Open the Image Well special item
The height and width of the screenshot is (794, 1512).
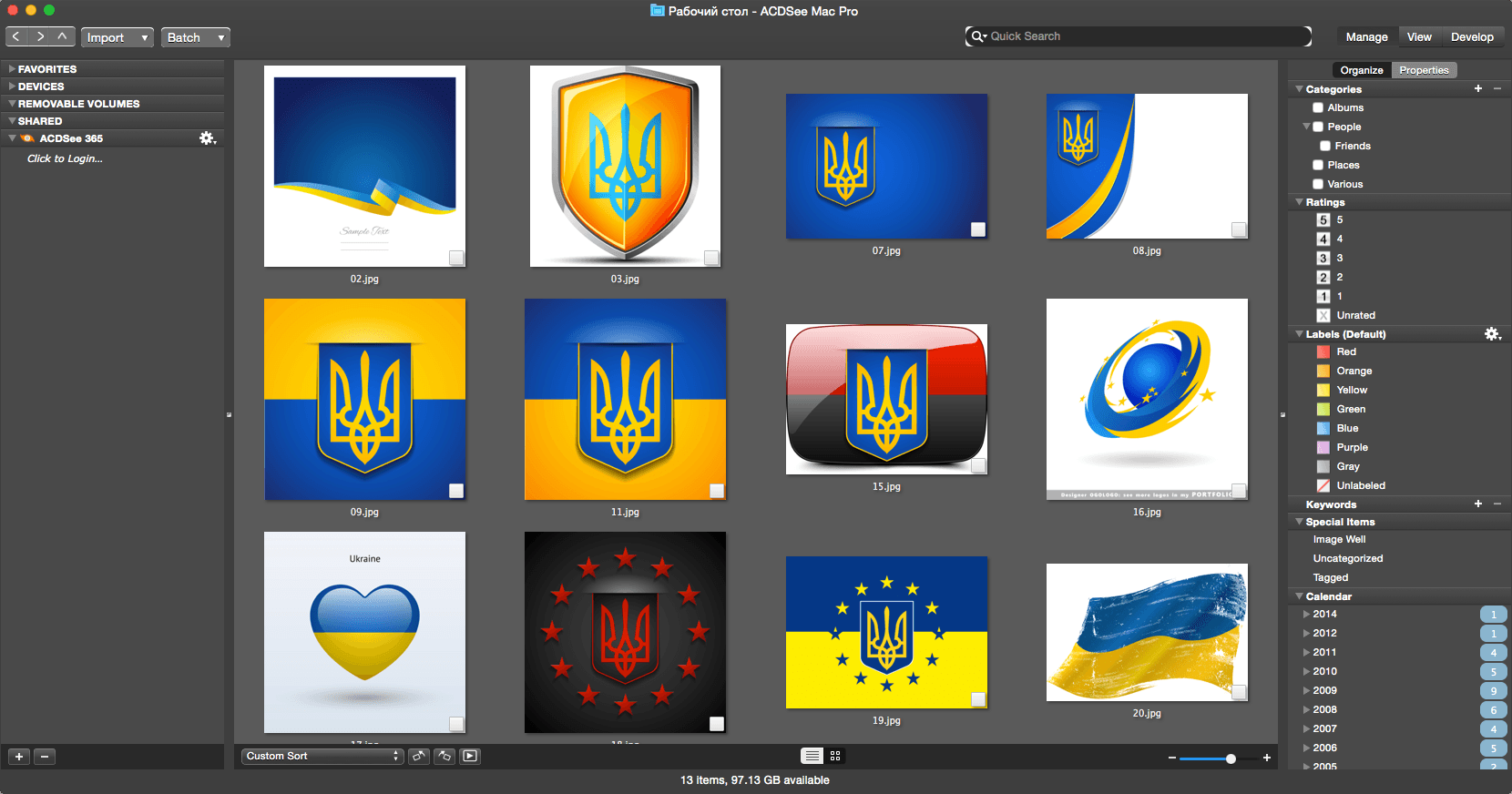1339,539
